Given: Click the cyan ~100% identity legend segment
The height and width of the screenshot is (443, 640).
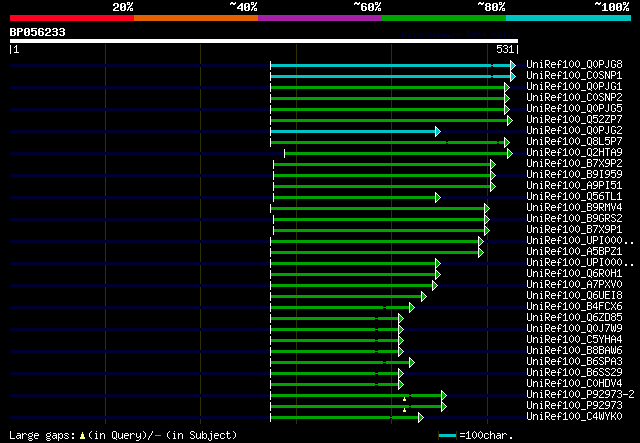Looking at the screenshot, I should [568, 18].
